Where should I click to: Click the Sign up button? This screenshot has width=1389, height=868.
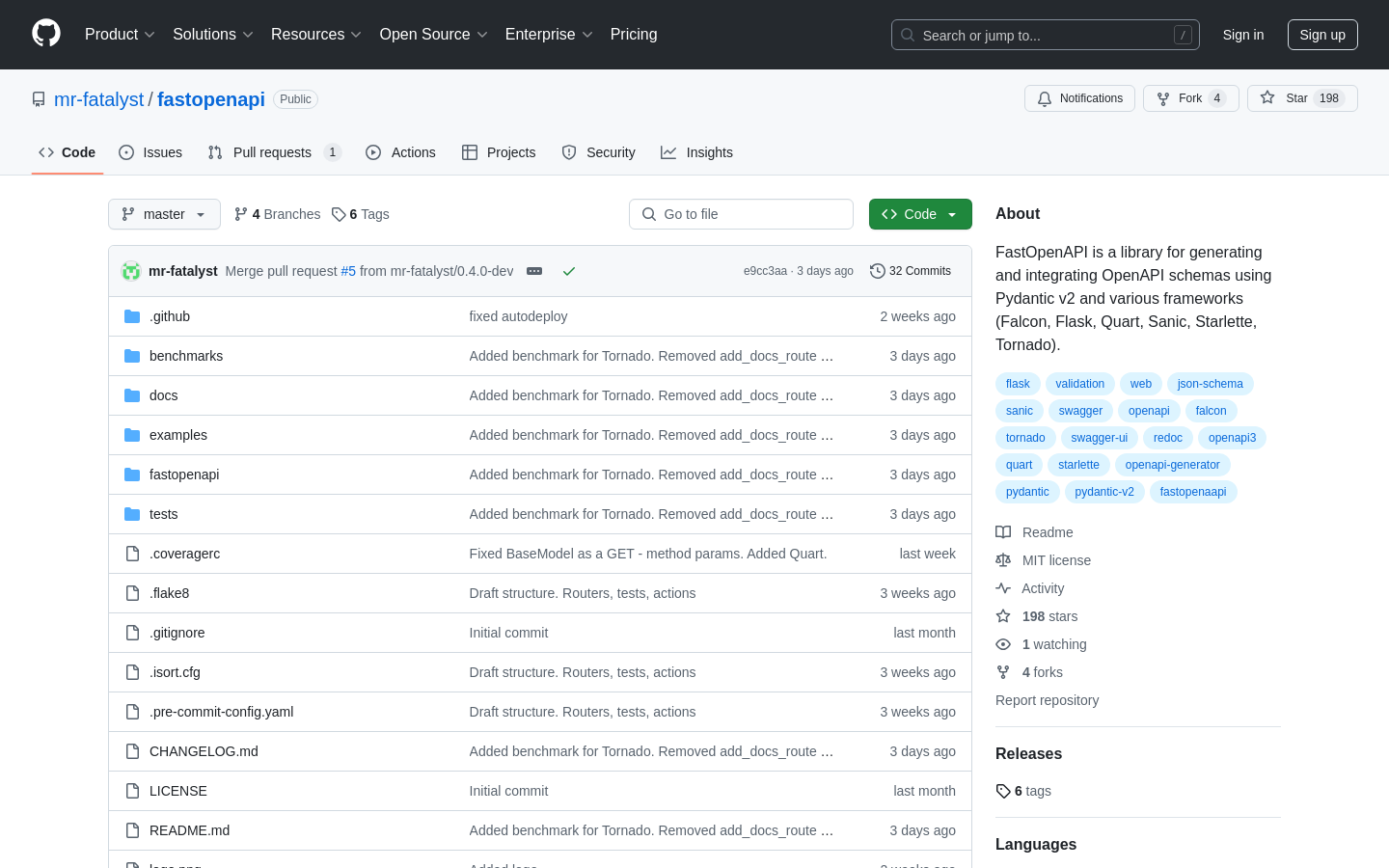1322,35
